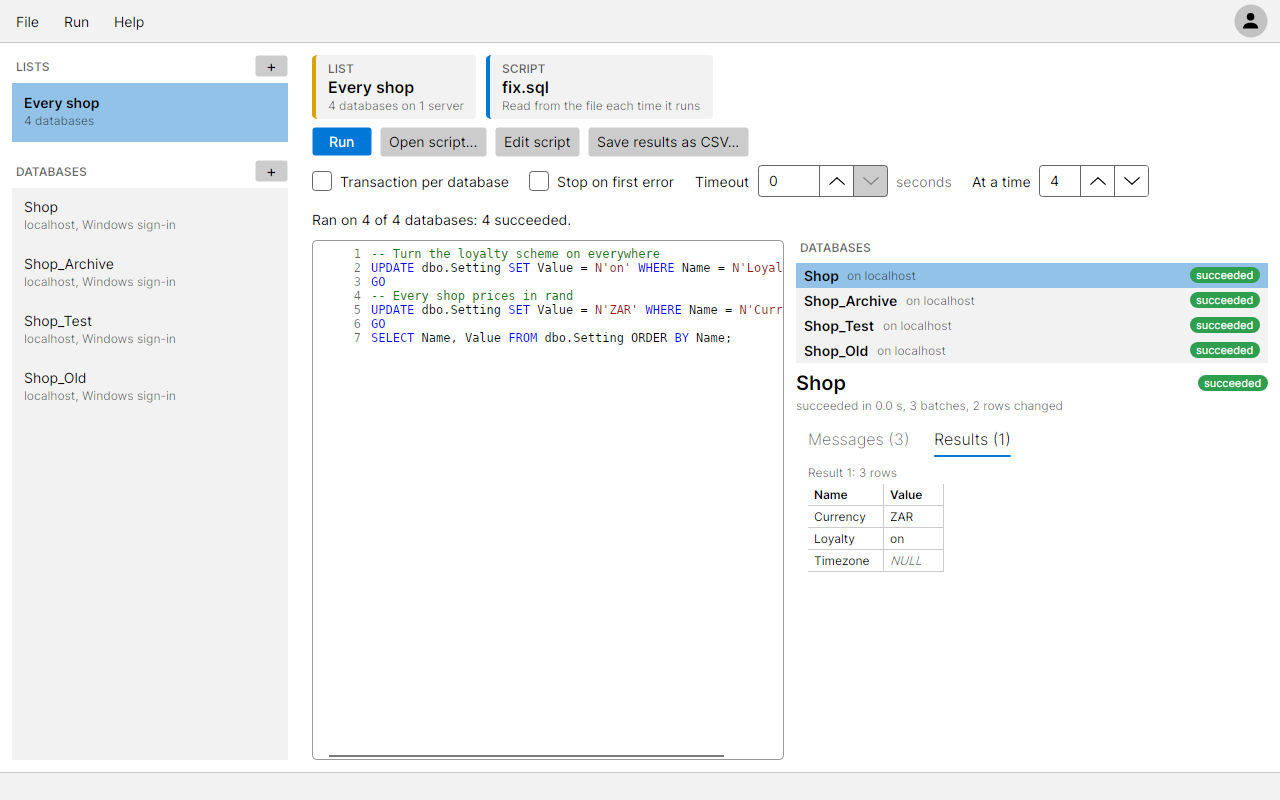Save results as CSV
Screen dimensions: 1280x800
[x=668, y=142]
